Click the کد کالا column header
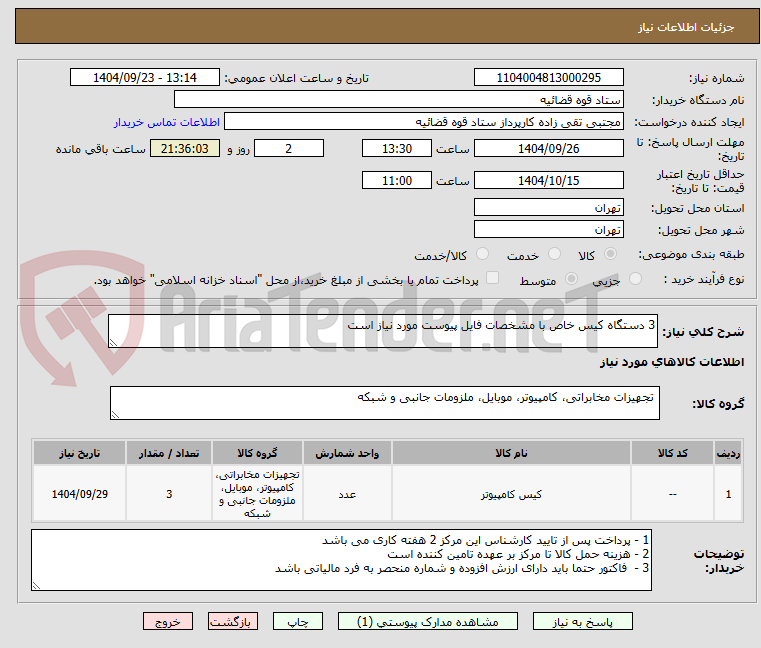761x648 pixels. click(x=673, y=453)
